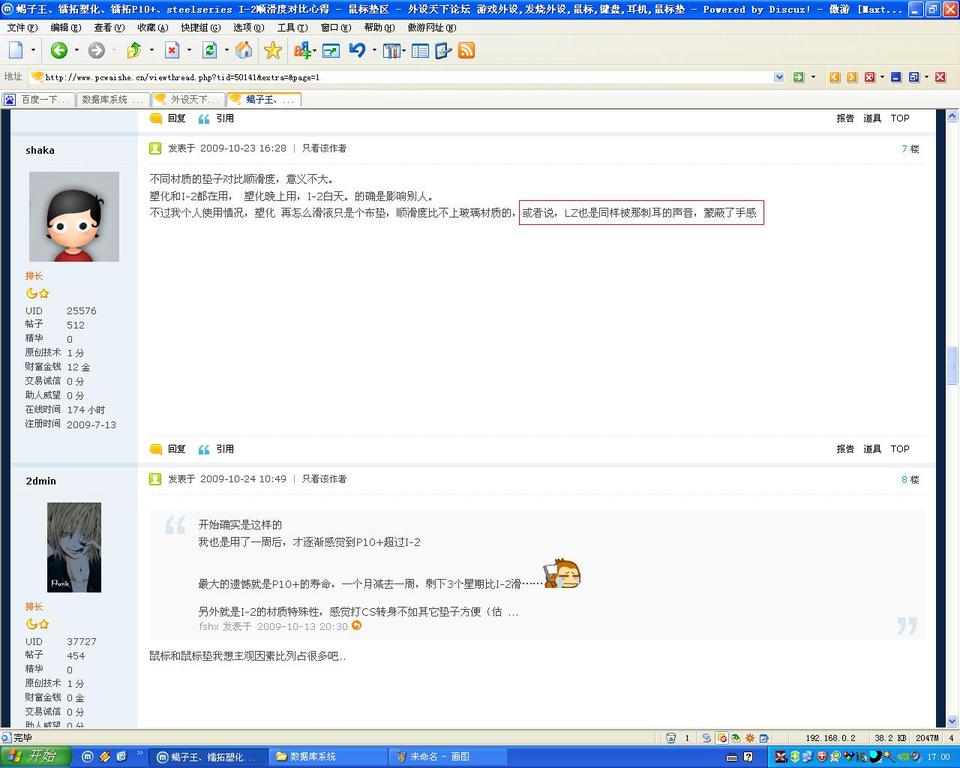The image size is (960, 768).
Task: Open the 工具 (Tools) menu
Action: pos(292,27)
